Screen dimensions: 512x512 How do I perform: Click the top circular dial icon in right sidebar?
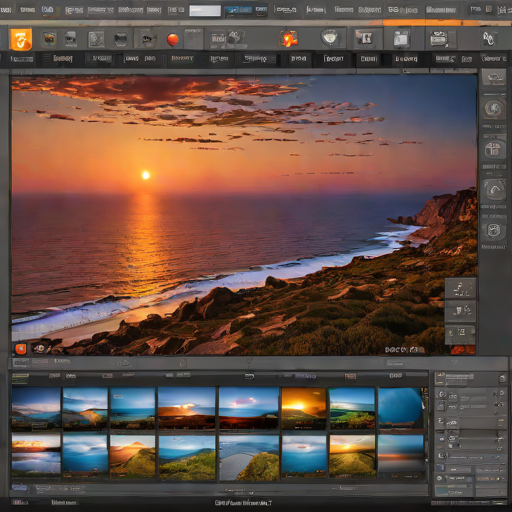[493, 108]
